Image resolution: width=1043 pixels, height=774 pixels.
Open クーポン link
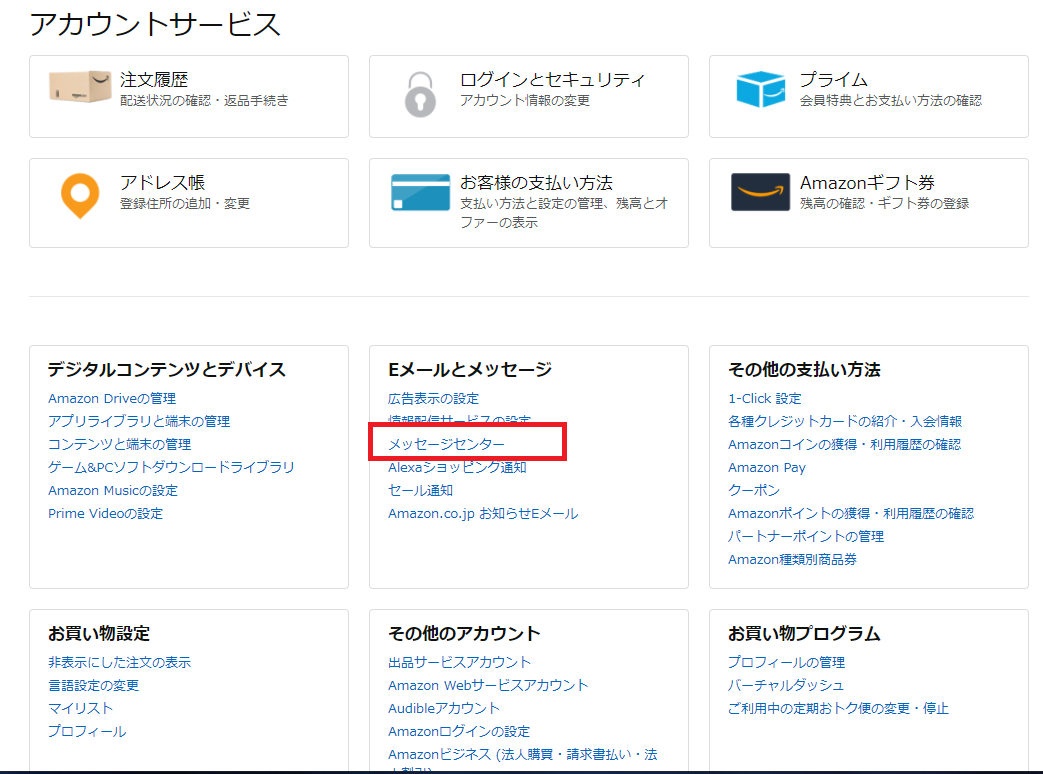coord(754,491)
